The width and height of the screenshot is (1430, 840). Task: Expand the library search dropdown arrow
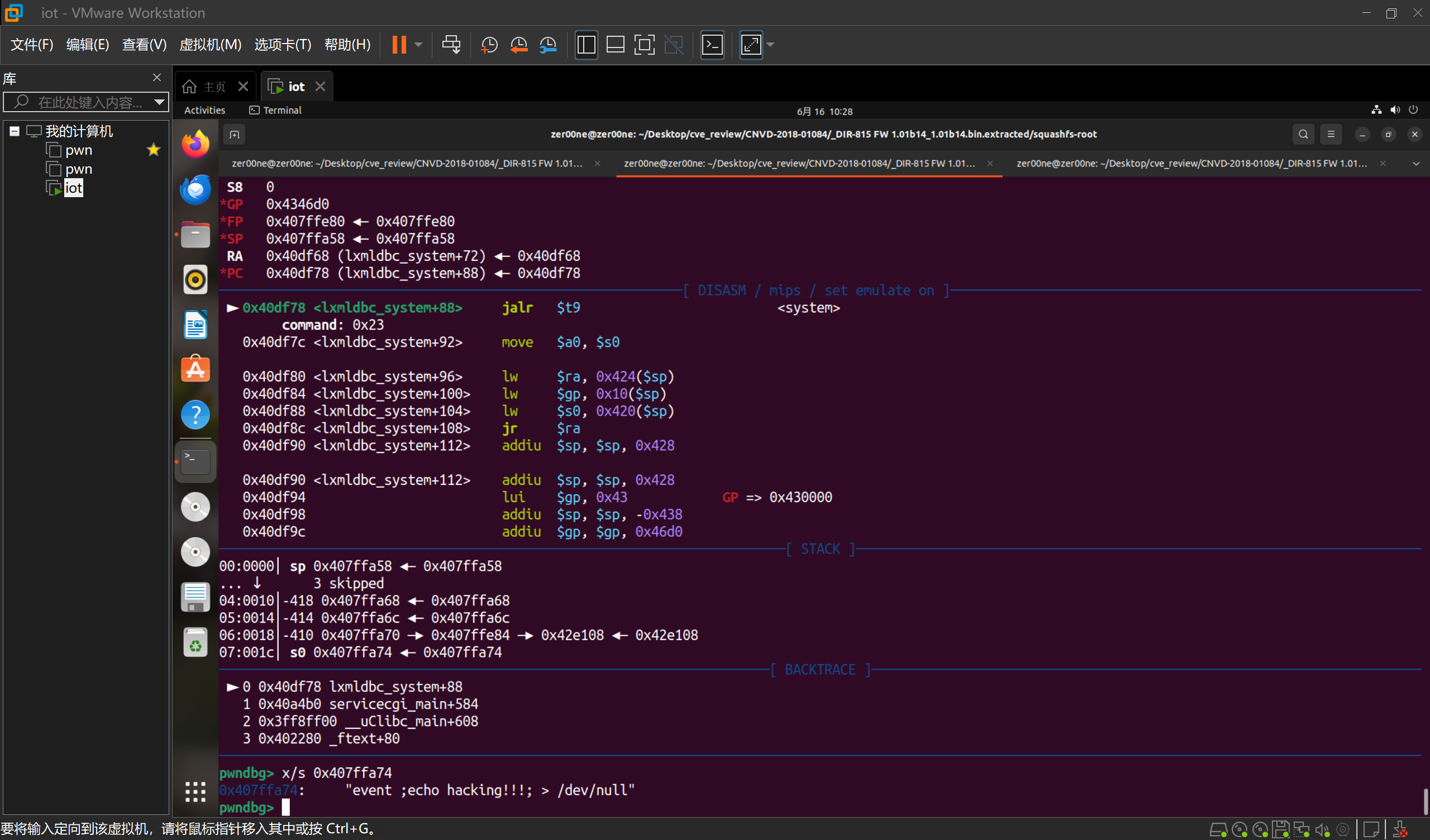pos(159,102)
